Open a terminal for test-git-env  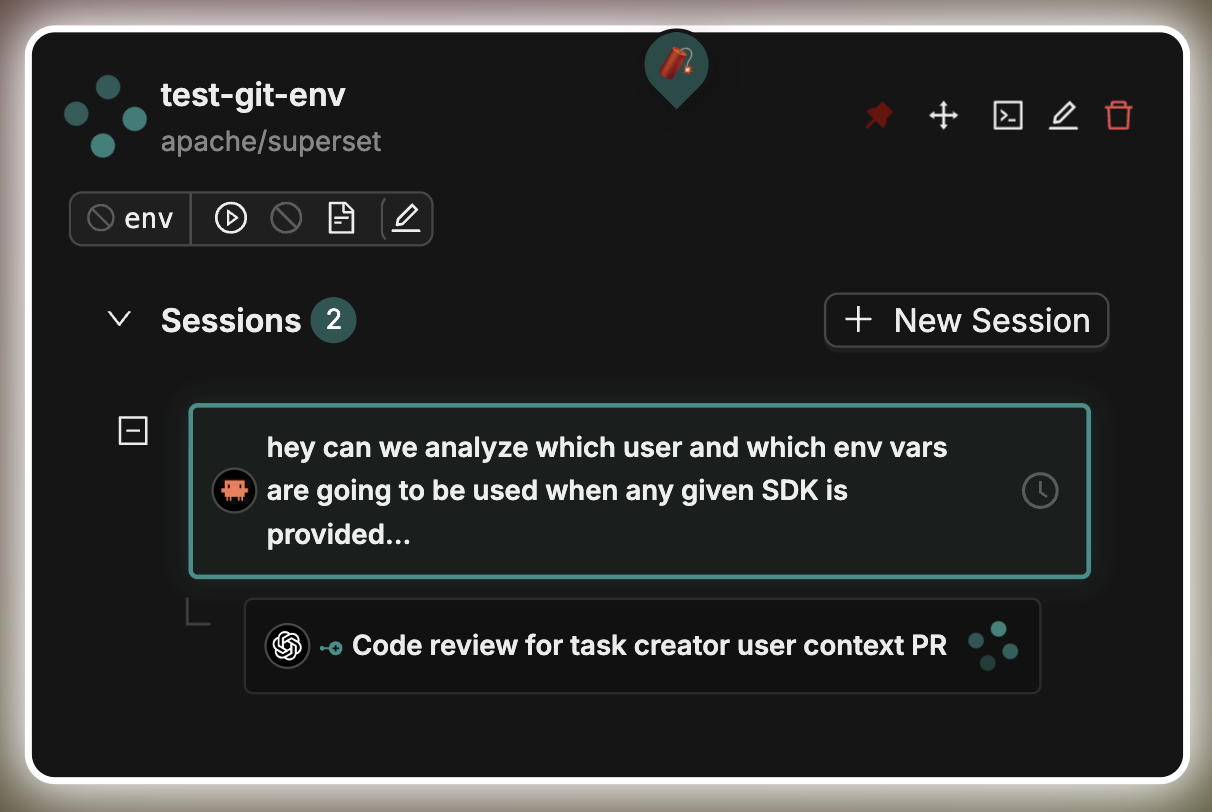pyautogui.click(x=1007, y=115)
